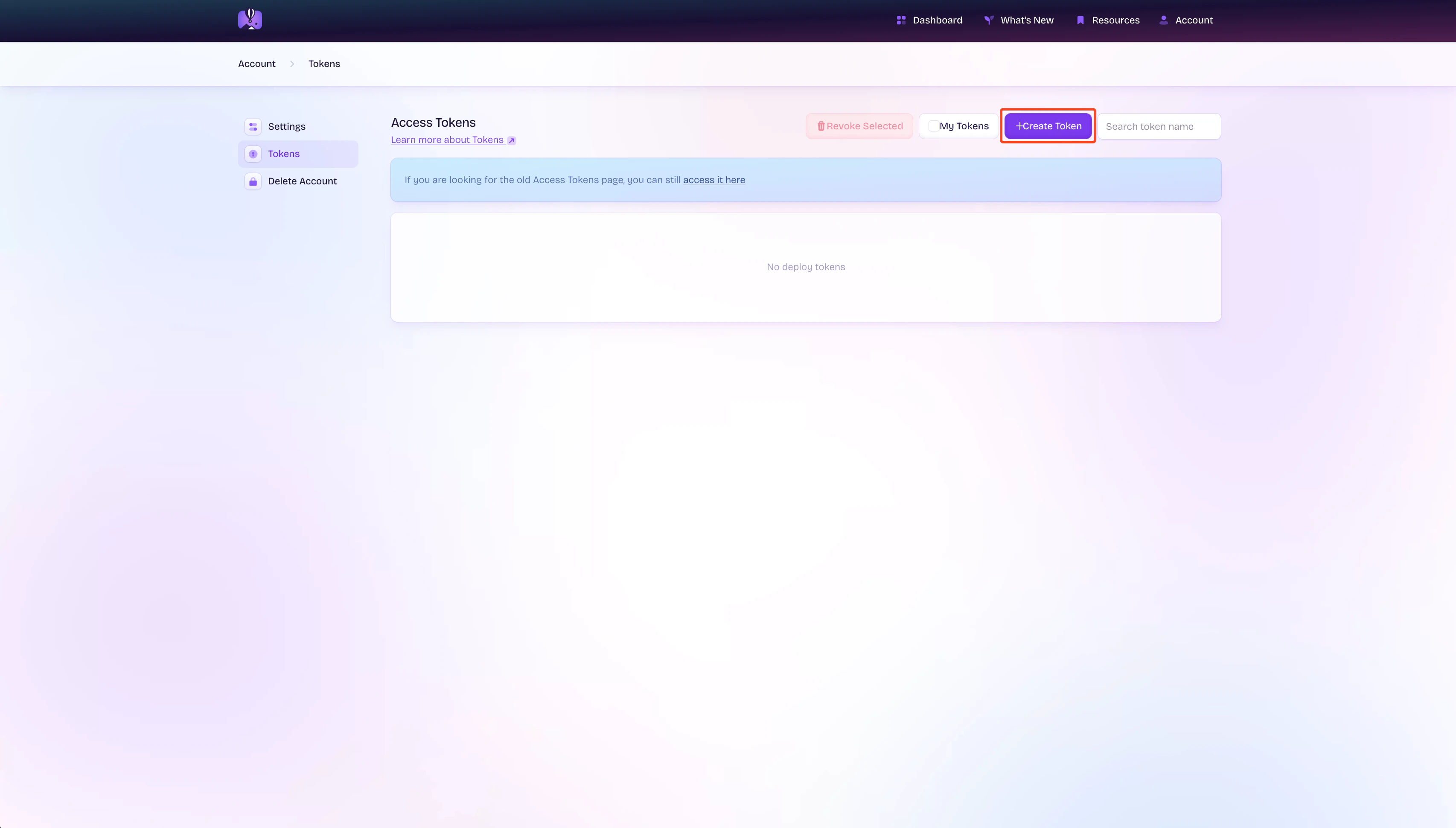Click the external link arrow icon
Viewport: 1456px width, 828px height.
tap(512, 140)
